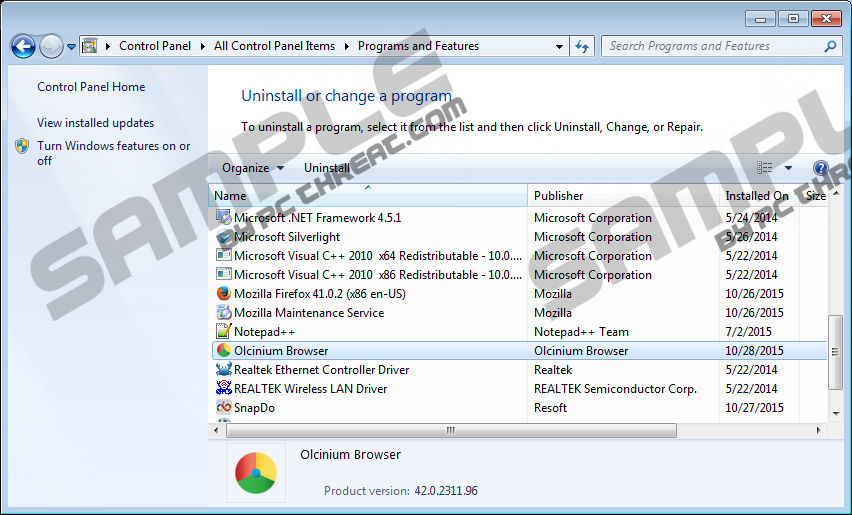The image size is (852, 515).
Task: Click the horizontal scrollbar thumb
Action: pyautogui.click(x=451, y=430)
